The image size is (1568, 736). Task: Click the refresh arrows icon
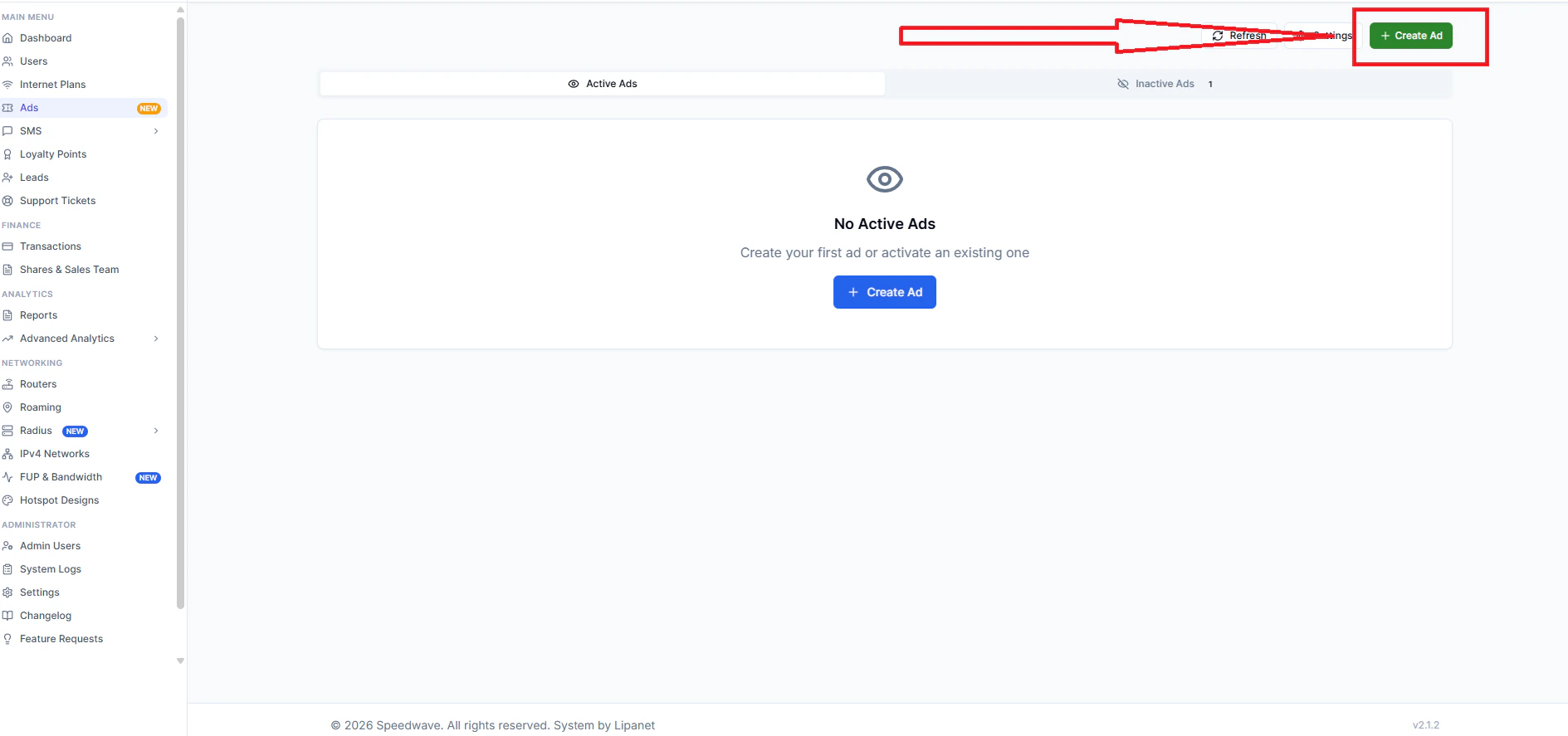1218,36
